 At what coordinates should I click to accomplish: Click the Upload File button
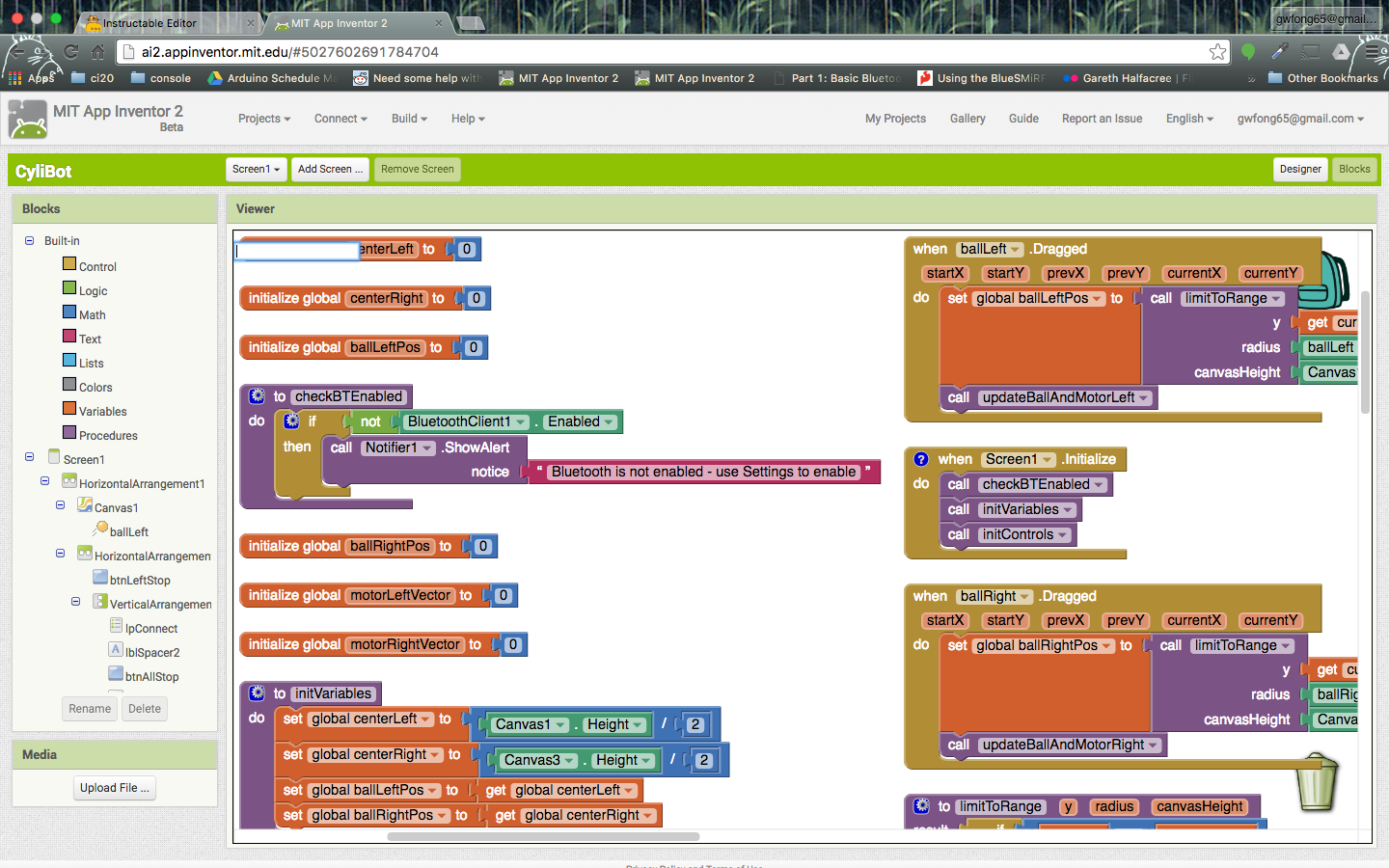(115, 788)
